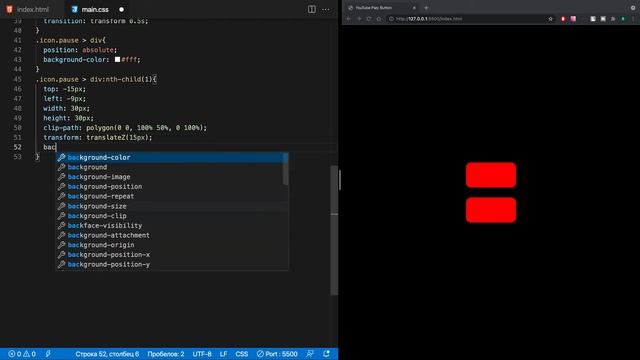Insert the backface-visibility suggestion
The image size is (640, 360).
click(171, 225)
